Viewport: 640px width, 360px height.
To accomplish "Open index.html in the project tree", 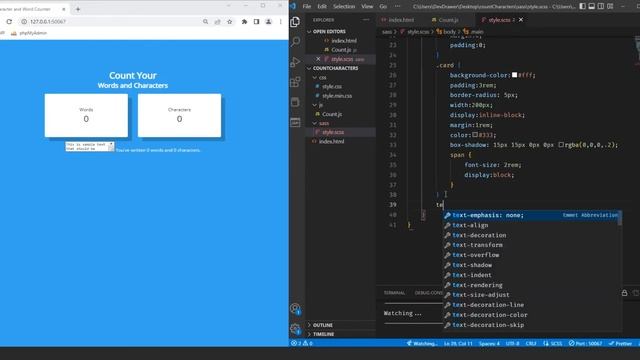I will (331, 141).
